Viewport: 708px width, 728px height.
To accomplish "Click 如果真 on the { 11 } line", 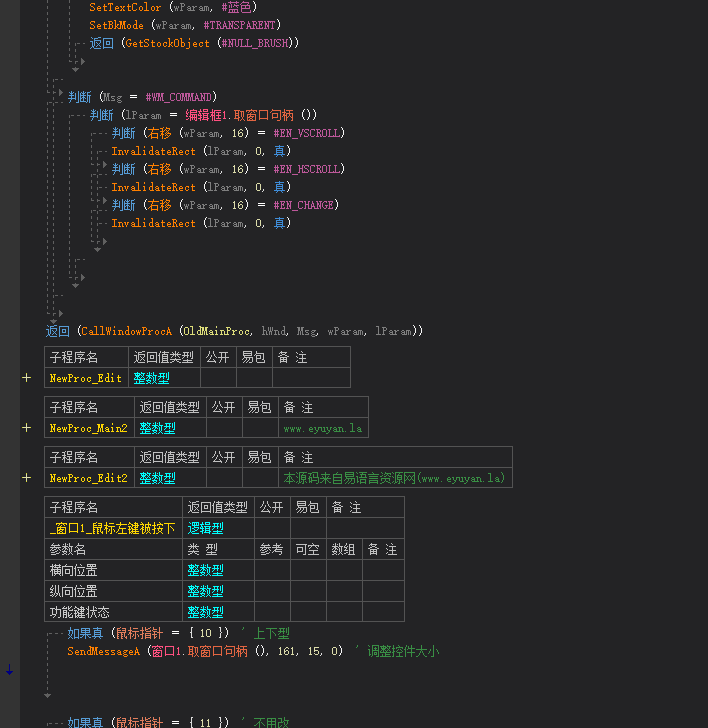I will pyautogui.click(x=85, y=722).
